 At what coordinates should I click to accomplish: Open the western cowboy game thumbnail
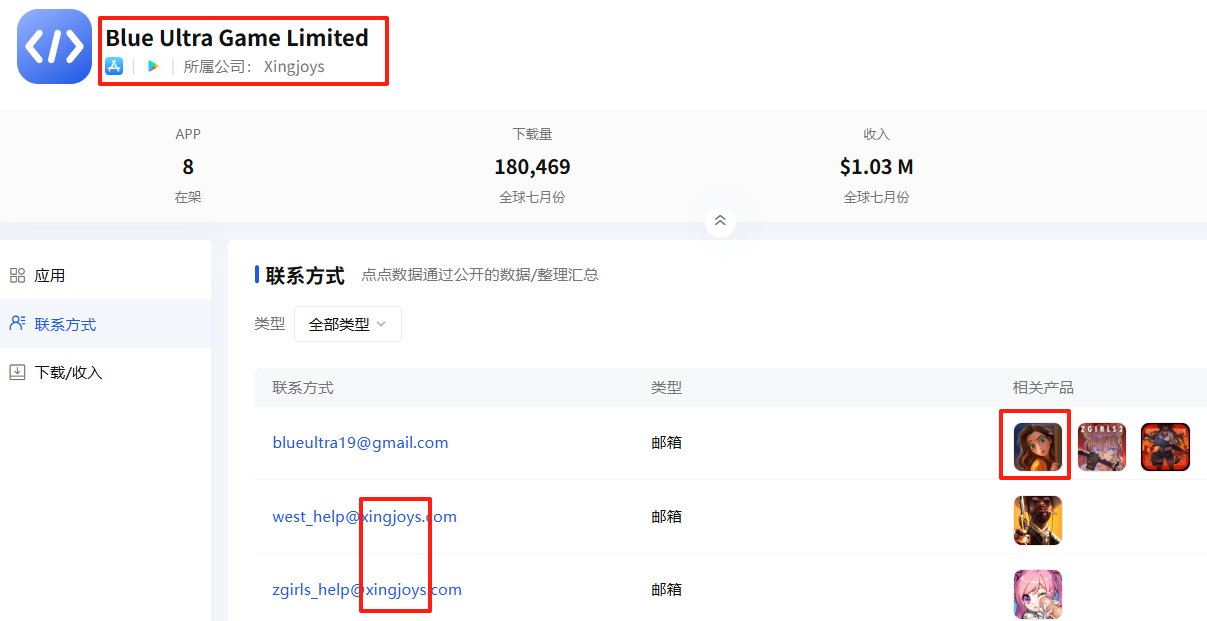[x=1038, y=520]
